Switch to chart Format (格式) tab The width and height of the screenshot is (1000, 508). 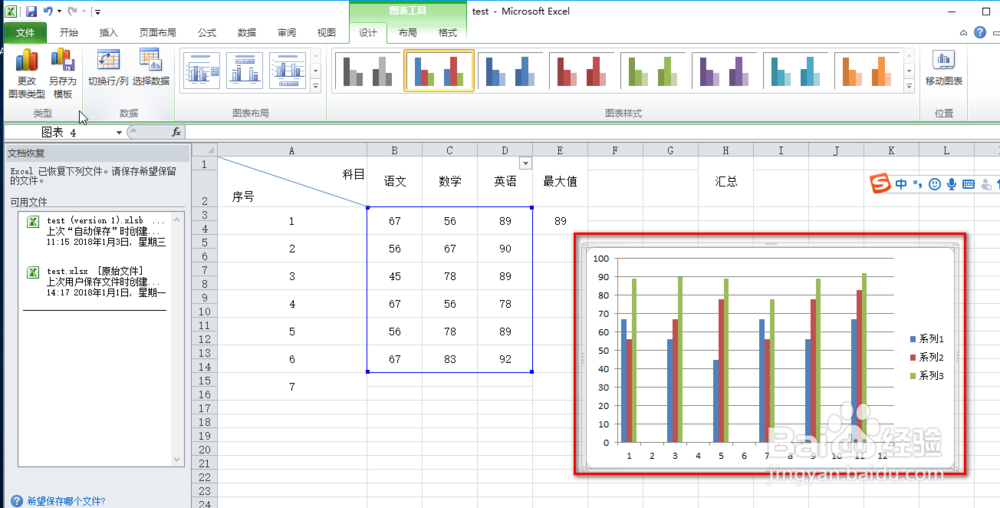click(448, 33)
